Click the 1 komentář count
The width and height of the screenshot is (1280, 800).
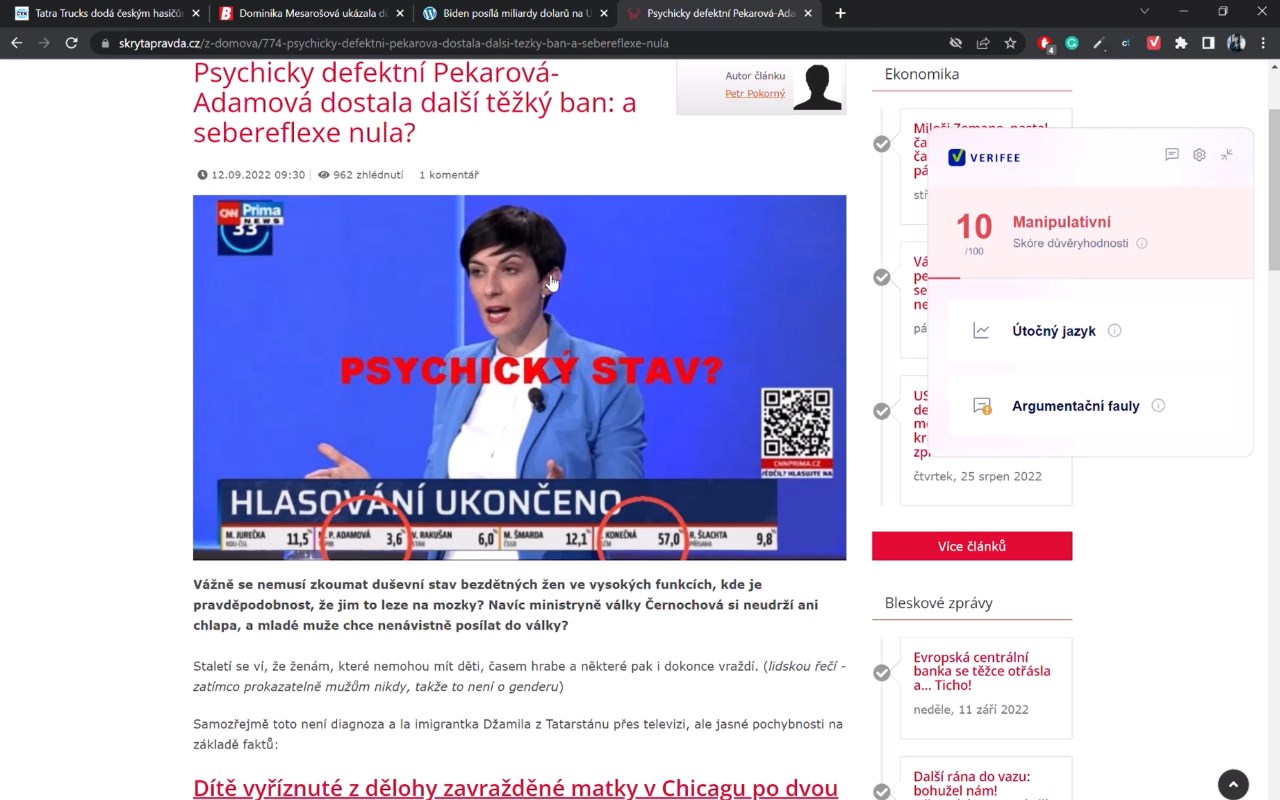tap(449, 175)
